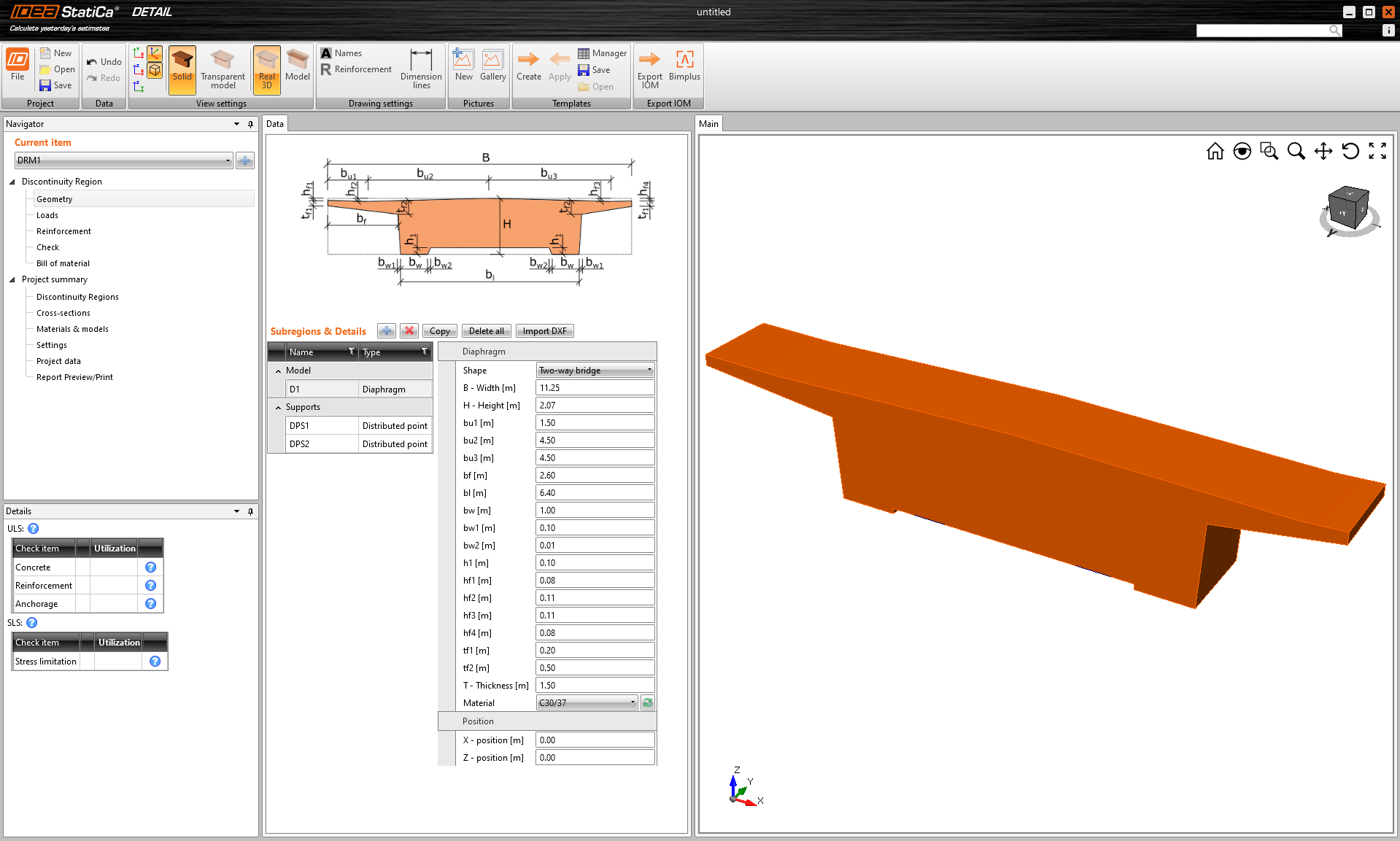Viewport: 1400px width, 841px height.
Task: Switch to the Data tab
Action: pos(275,124)
